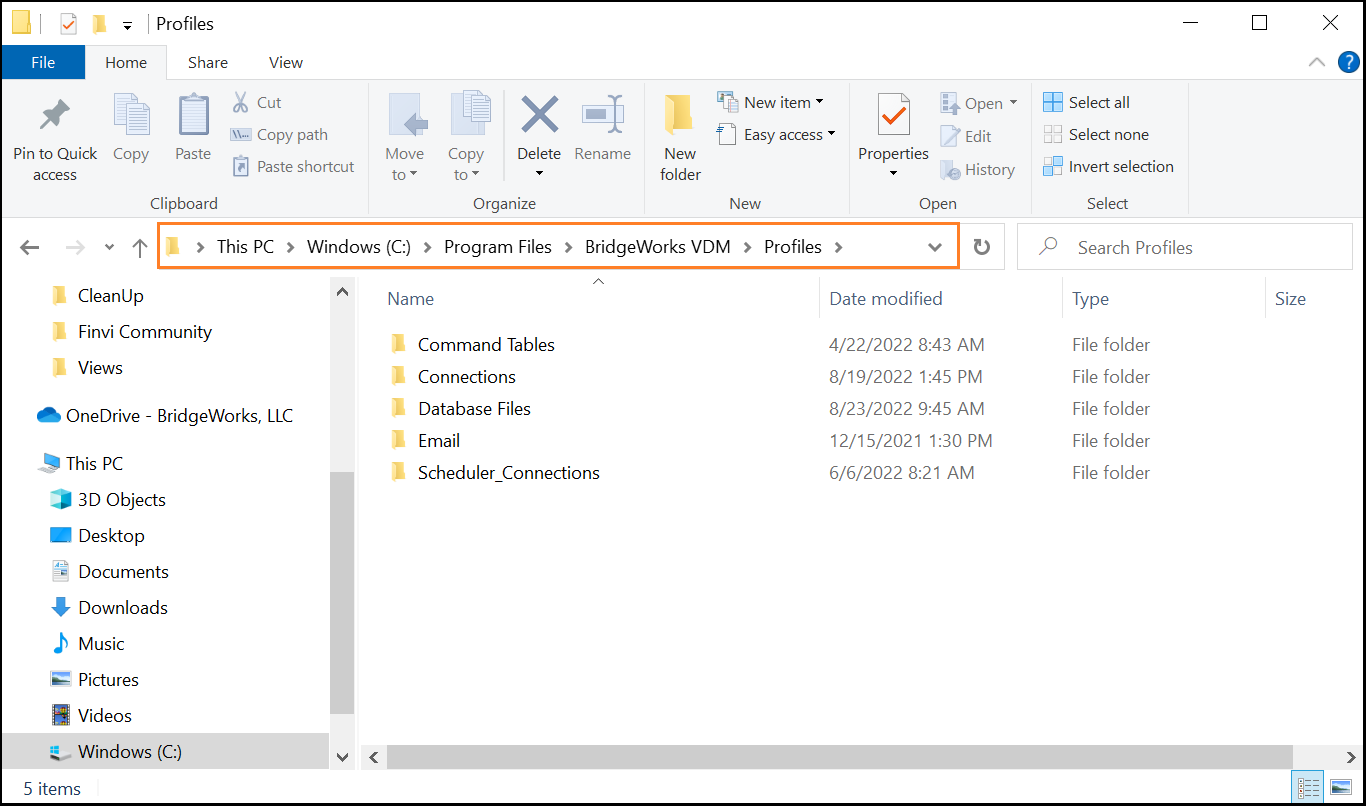This screenshot has height=806, width=1366.
Task: Open the Recent locations dropdown arrow
Action: tap(110, 248)
